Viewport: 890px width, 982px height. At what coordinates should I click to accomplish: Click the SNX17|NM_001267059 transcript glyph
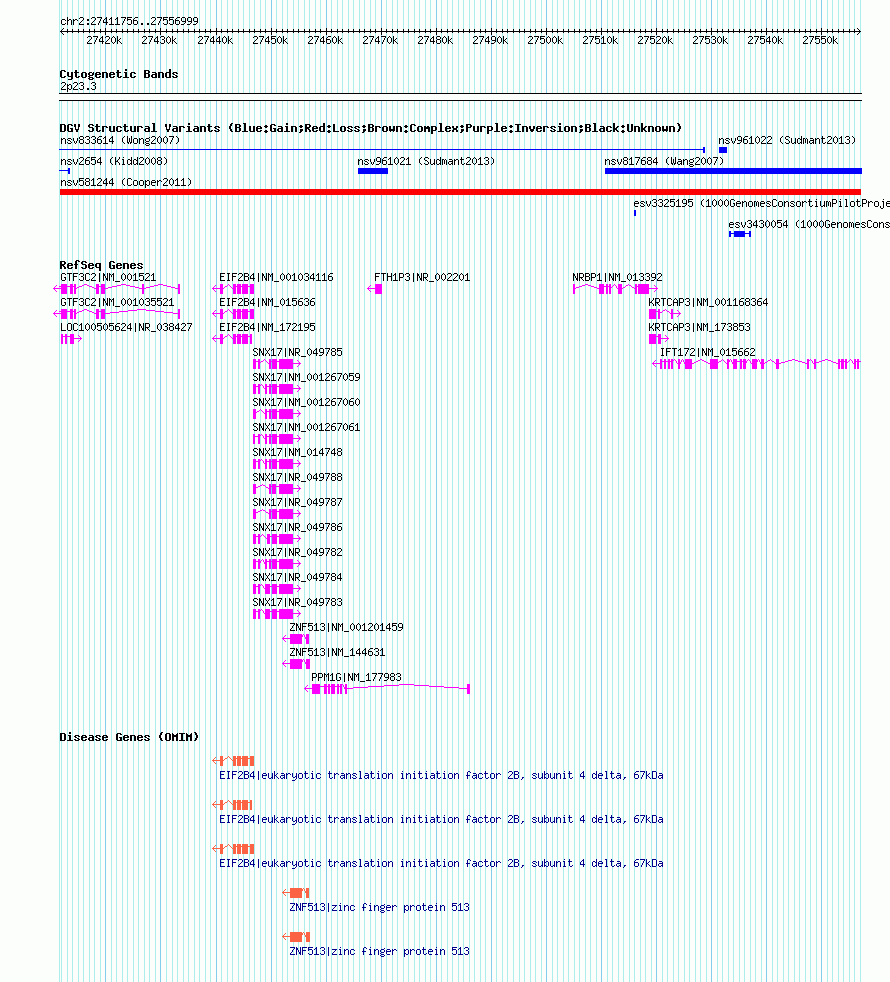coord(276,389)
